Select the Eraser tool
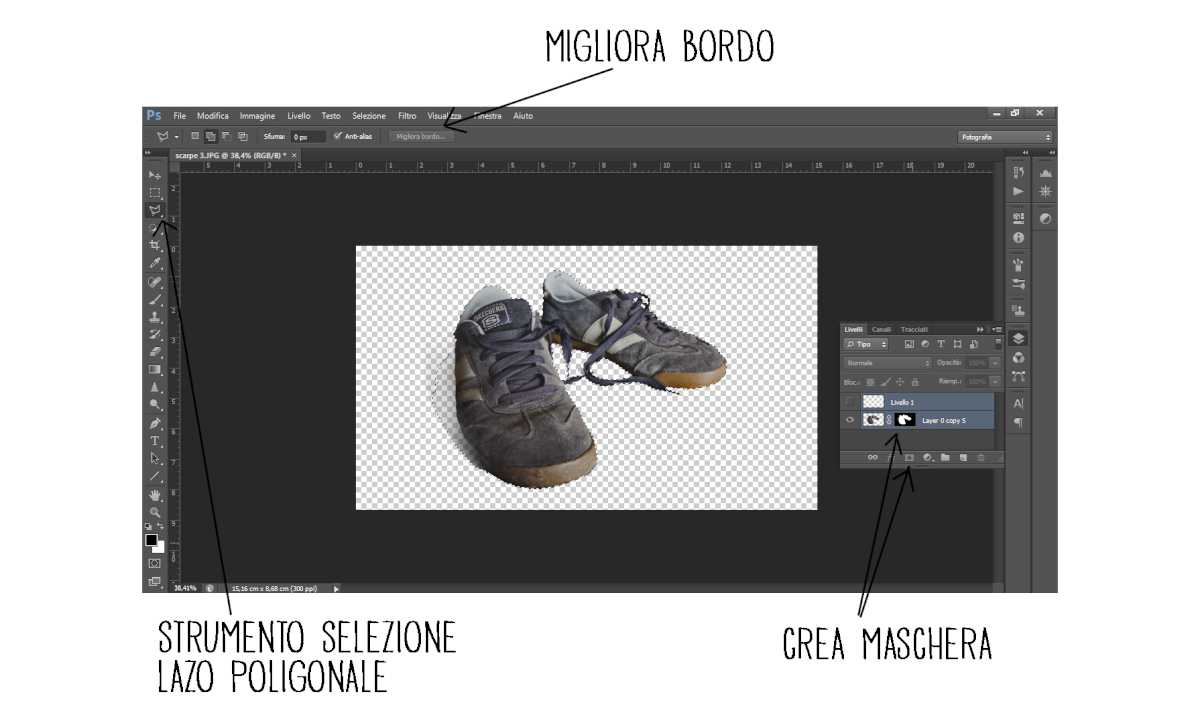This screenshot has height=725, width=1200. pyautogui.click(x=154, y=351)
